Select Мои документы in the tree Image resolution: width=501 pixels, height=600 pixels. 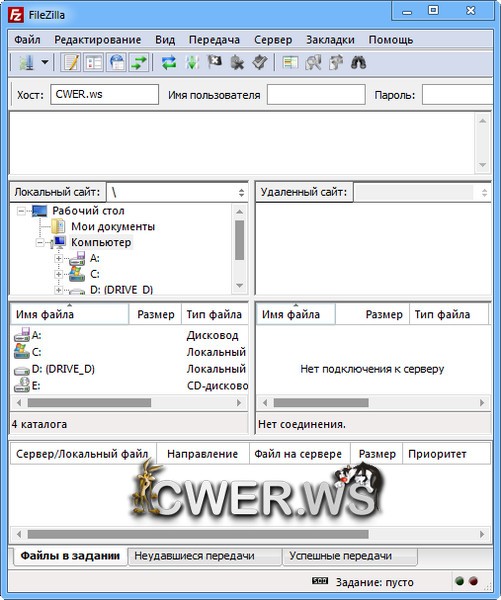(x=113, y=227)
